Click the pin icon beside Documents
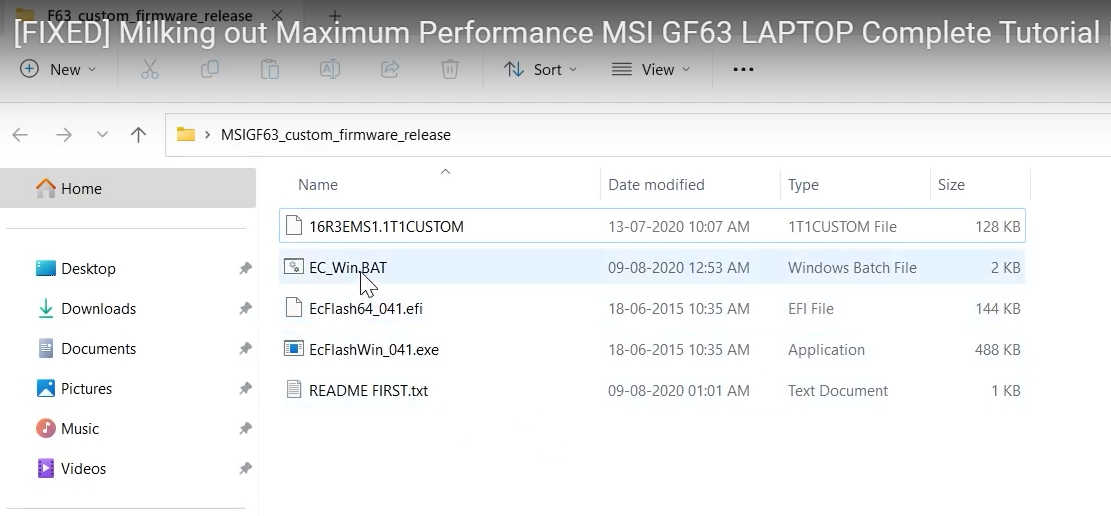Image resolution: width=1111 pixels, height=516 pixels. tap(245, 349)
